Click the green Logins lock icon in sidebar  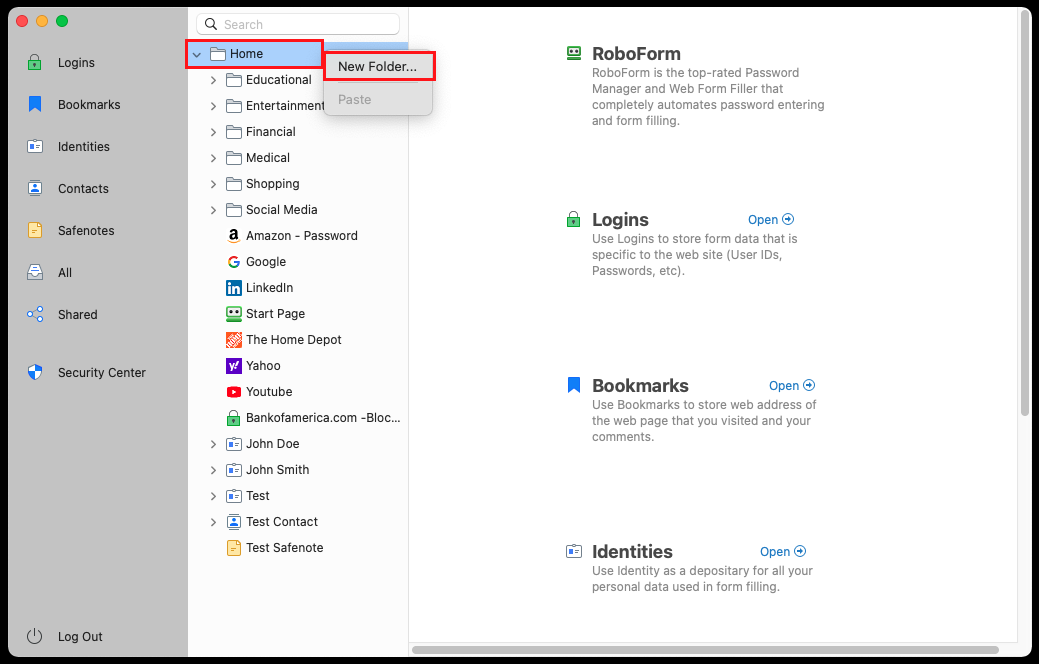tap(34, 62)
